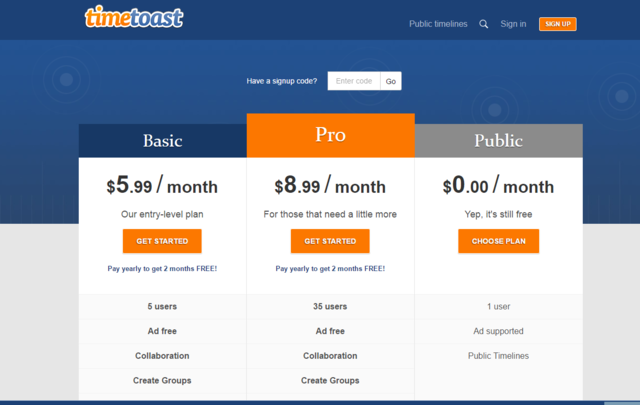Select the Basic plan header
640x405 pixels.
(x=162, y=140)
